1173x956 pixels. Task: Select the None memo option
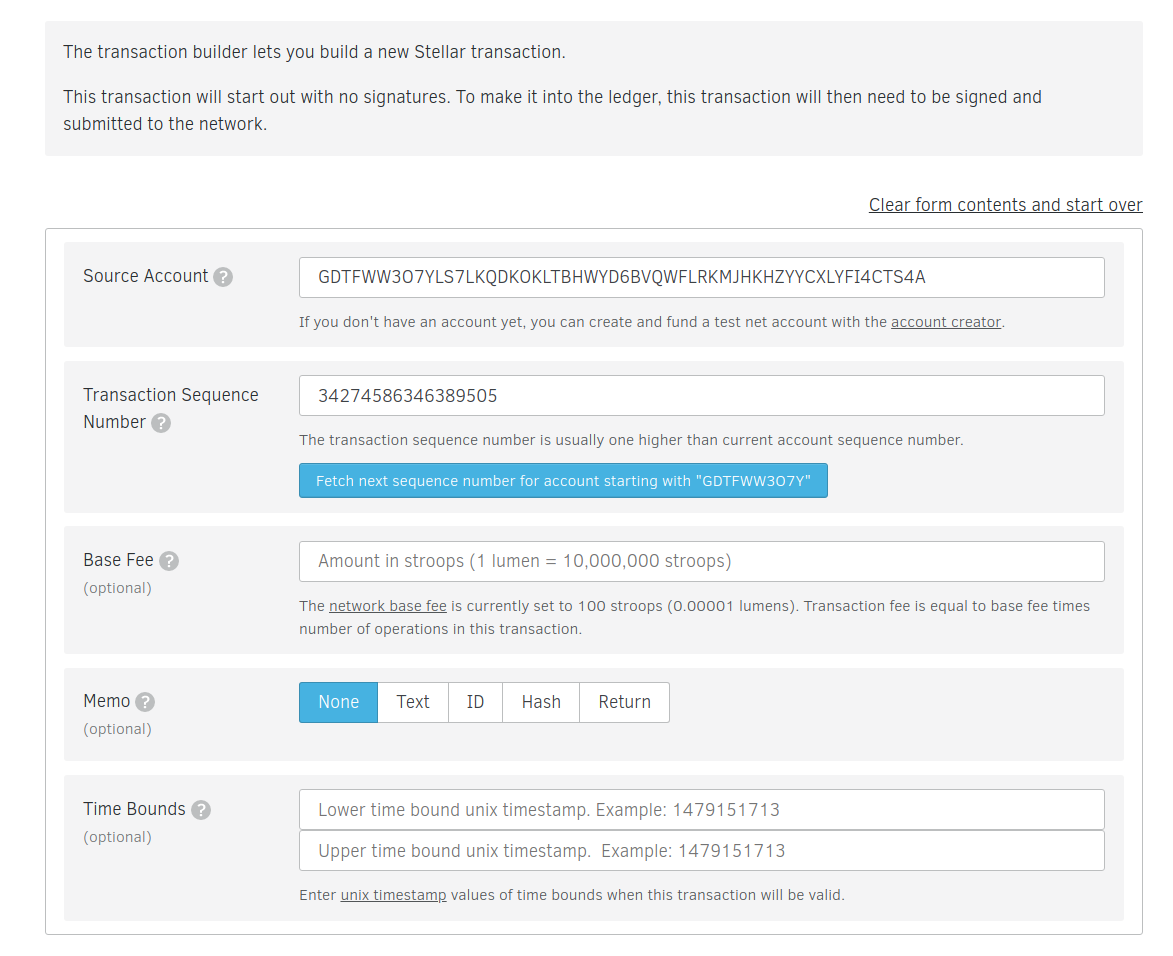[338, 702]
